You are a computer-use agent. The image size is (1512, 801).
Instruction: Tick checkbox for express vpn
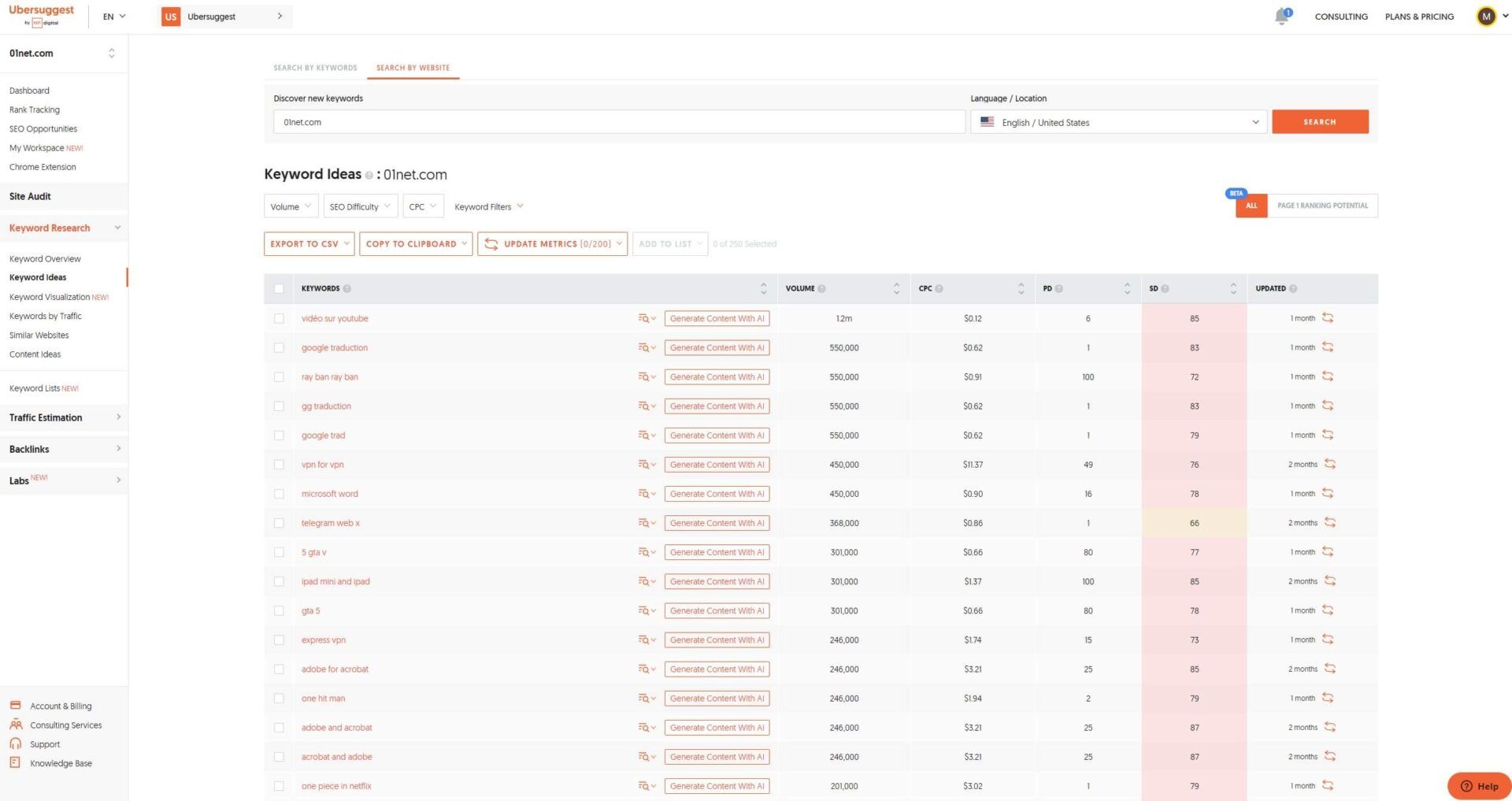[279, 640]
